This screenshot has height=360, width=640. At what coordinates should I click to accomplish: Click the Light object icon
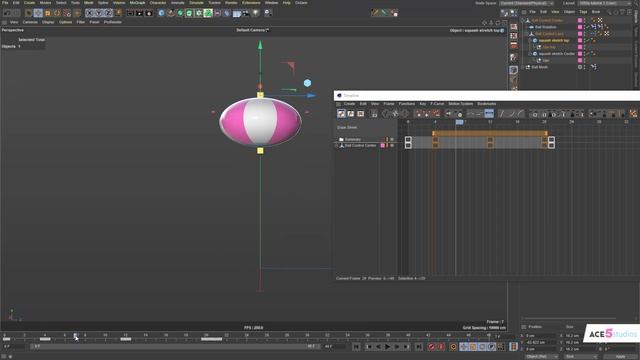(256, 13)
